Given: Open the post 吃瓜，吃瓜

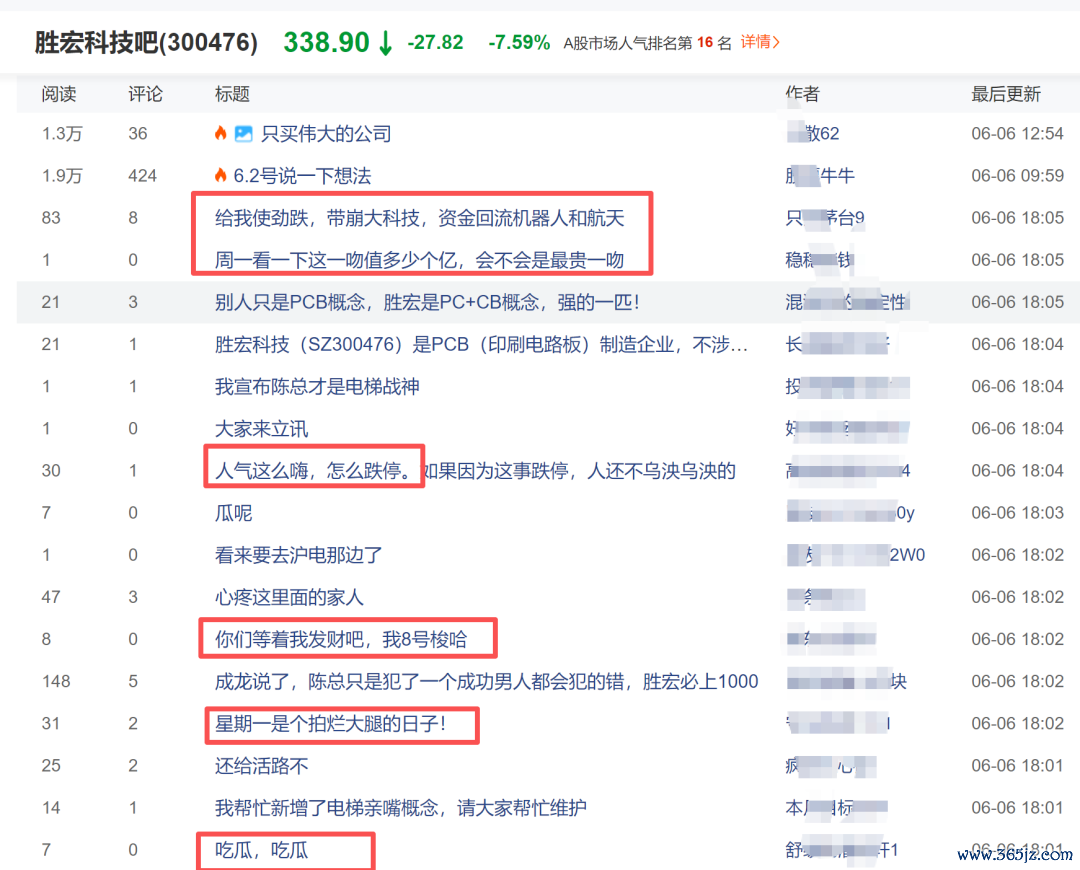Looking at the screenshot, I should 261,850.
